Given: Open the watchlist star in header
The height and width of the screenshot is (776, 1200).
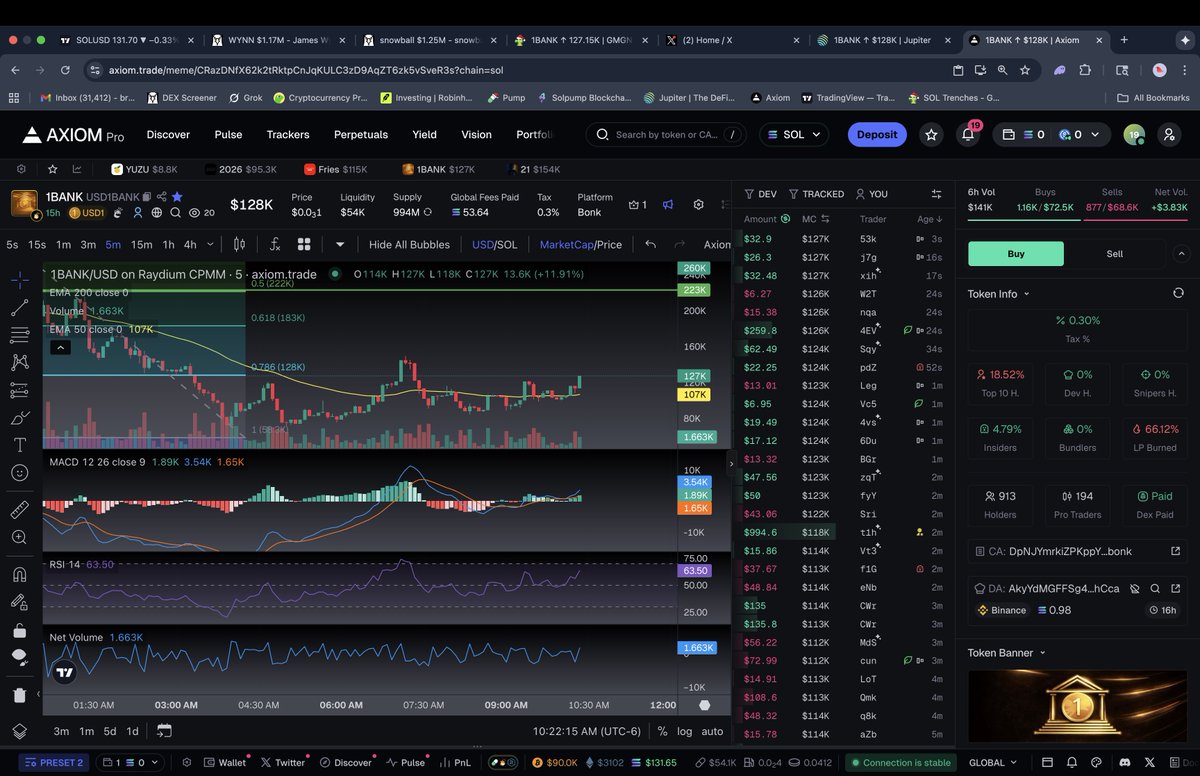Looking at the screenshot, I should 931,134.
